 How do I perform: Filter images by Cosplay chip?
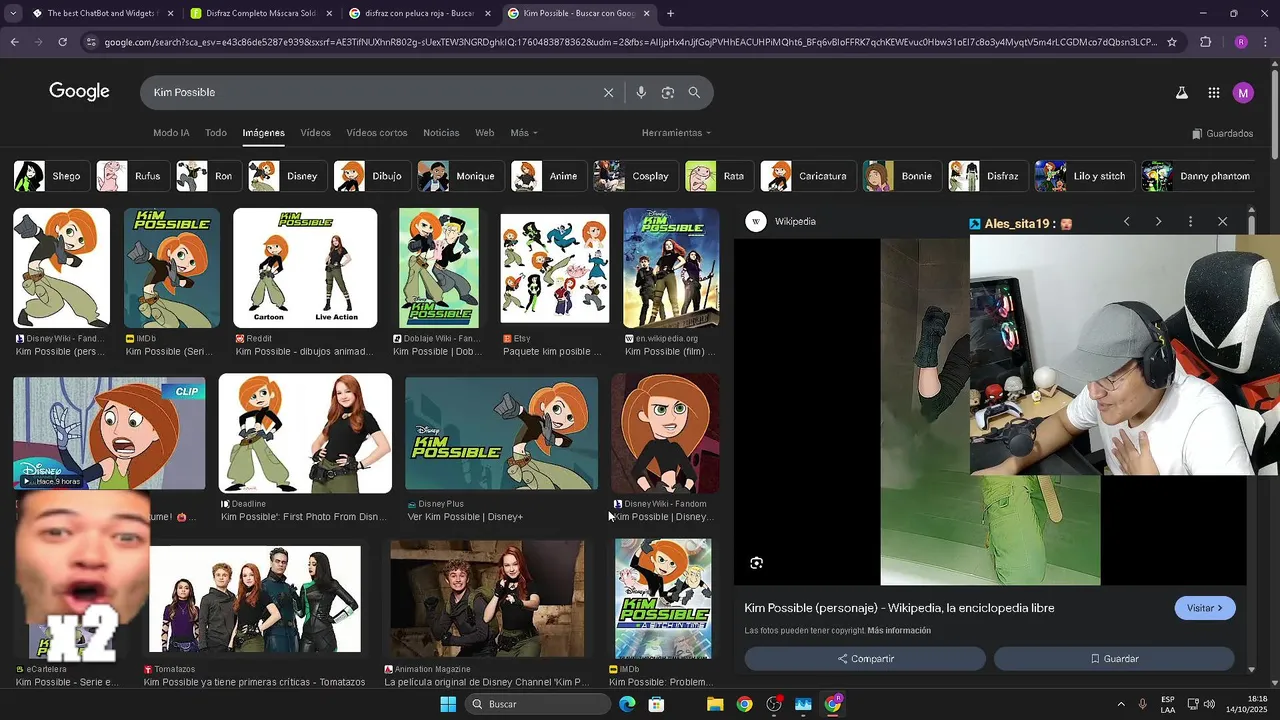click(634, 176)
